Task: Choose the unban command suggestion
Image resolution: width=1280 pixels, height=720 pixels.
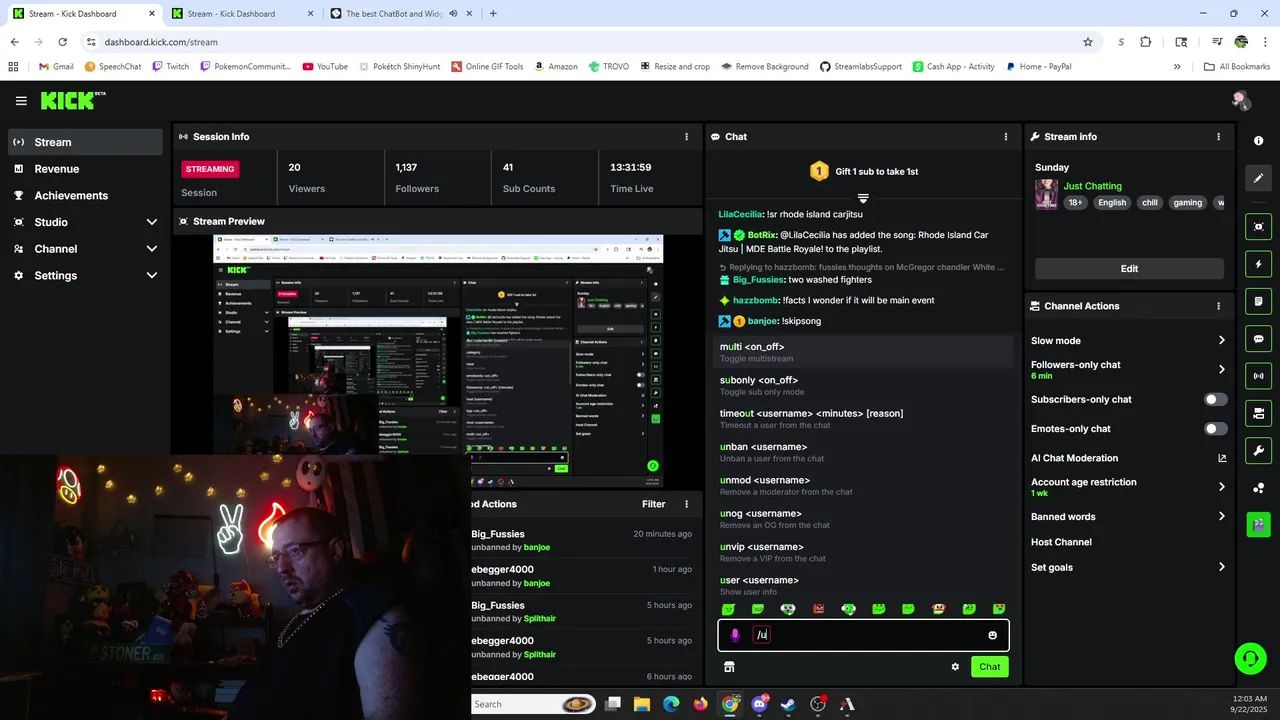Action: point(863,452)
